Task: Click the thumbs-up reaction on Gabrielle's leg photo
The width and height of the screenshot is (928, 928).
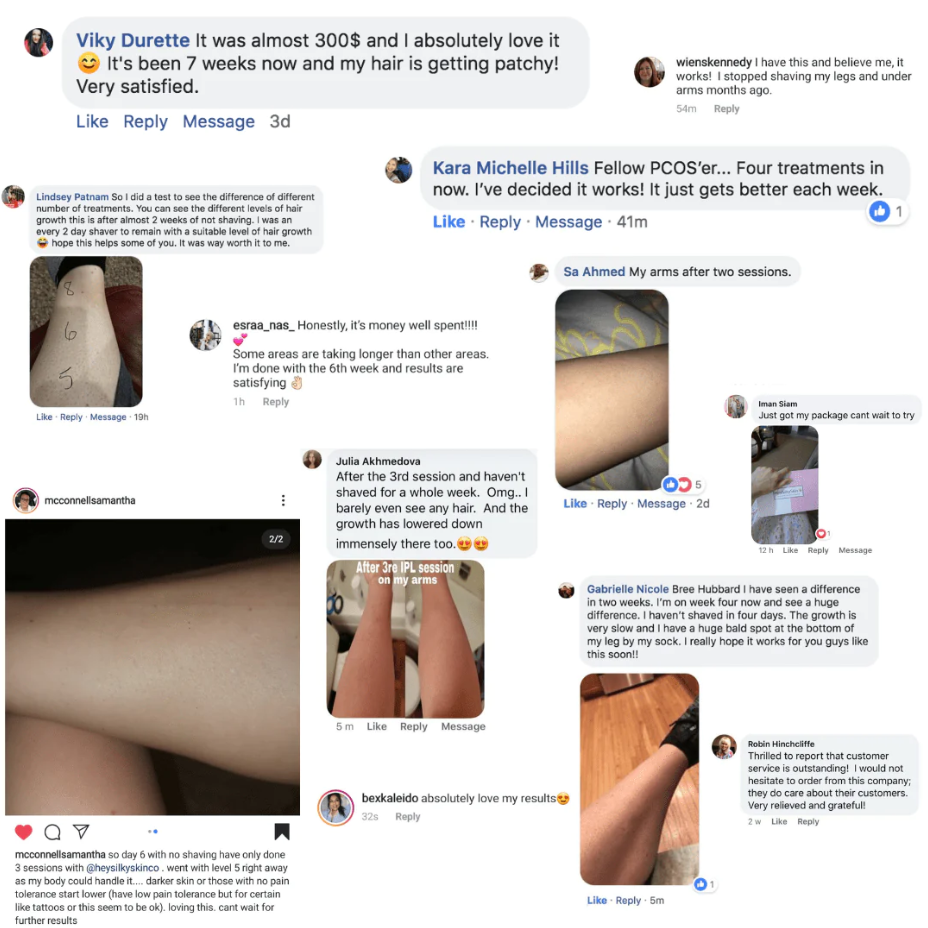Action: point(701,884)
